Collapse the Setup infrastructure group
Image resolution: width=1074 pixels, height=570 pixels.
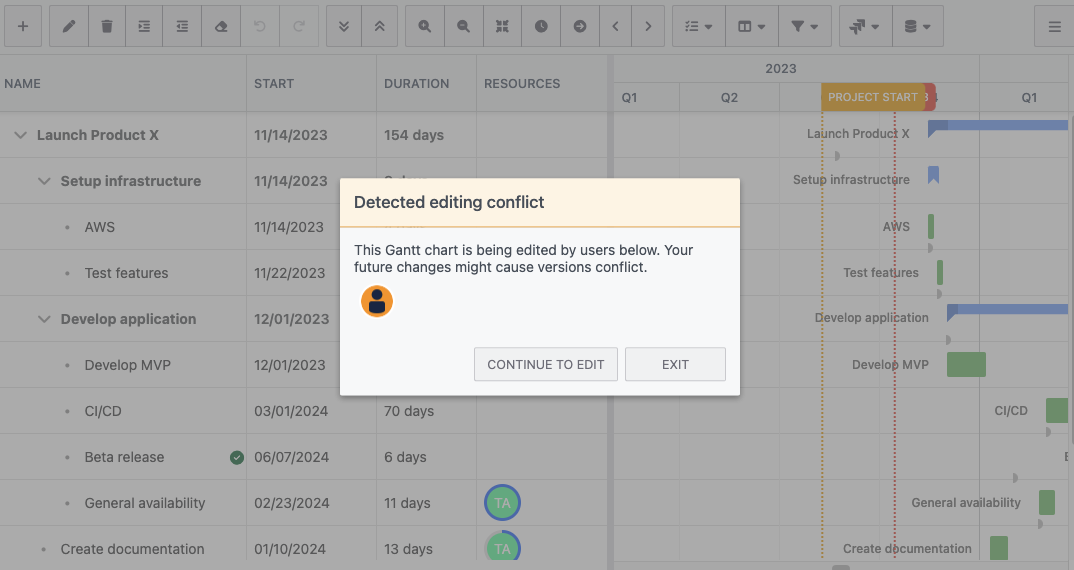coord(44,181)
